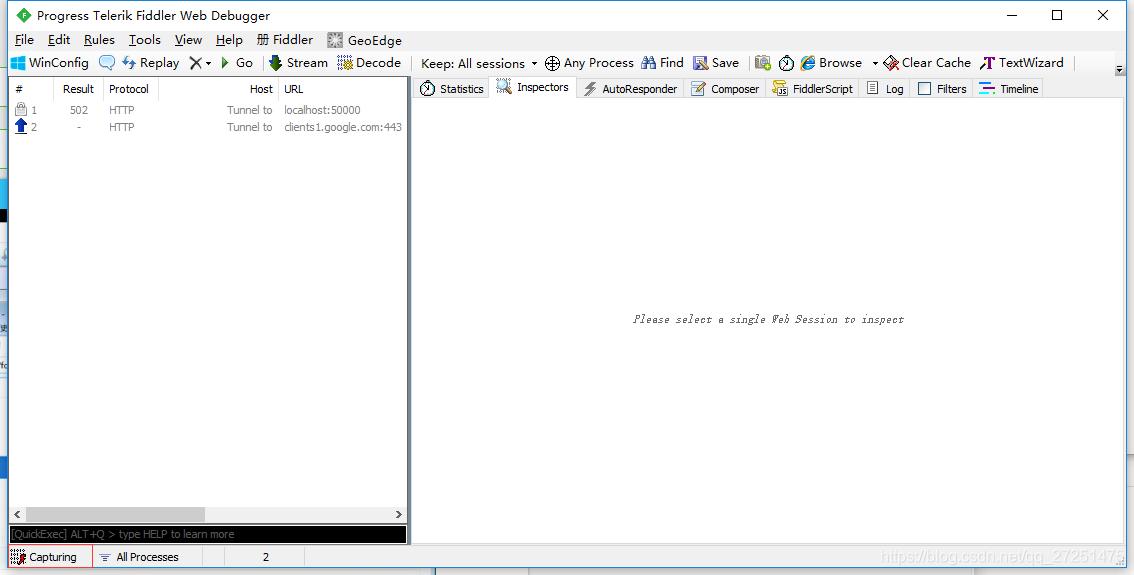Image resolution: width=1134 pixels, height=575 pixels.
Task: Click the speech-bubble comment icon
Action: [106, 63]
